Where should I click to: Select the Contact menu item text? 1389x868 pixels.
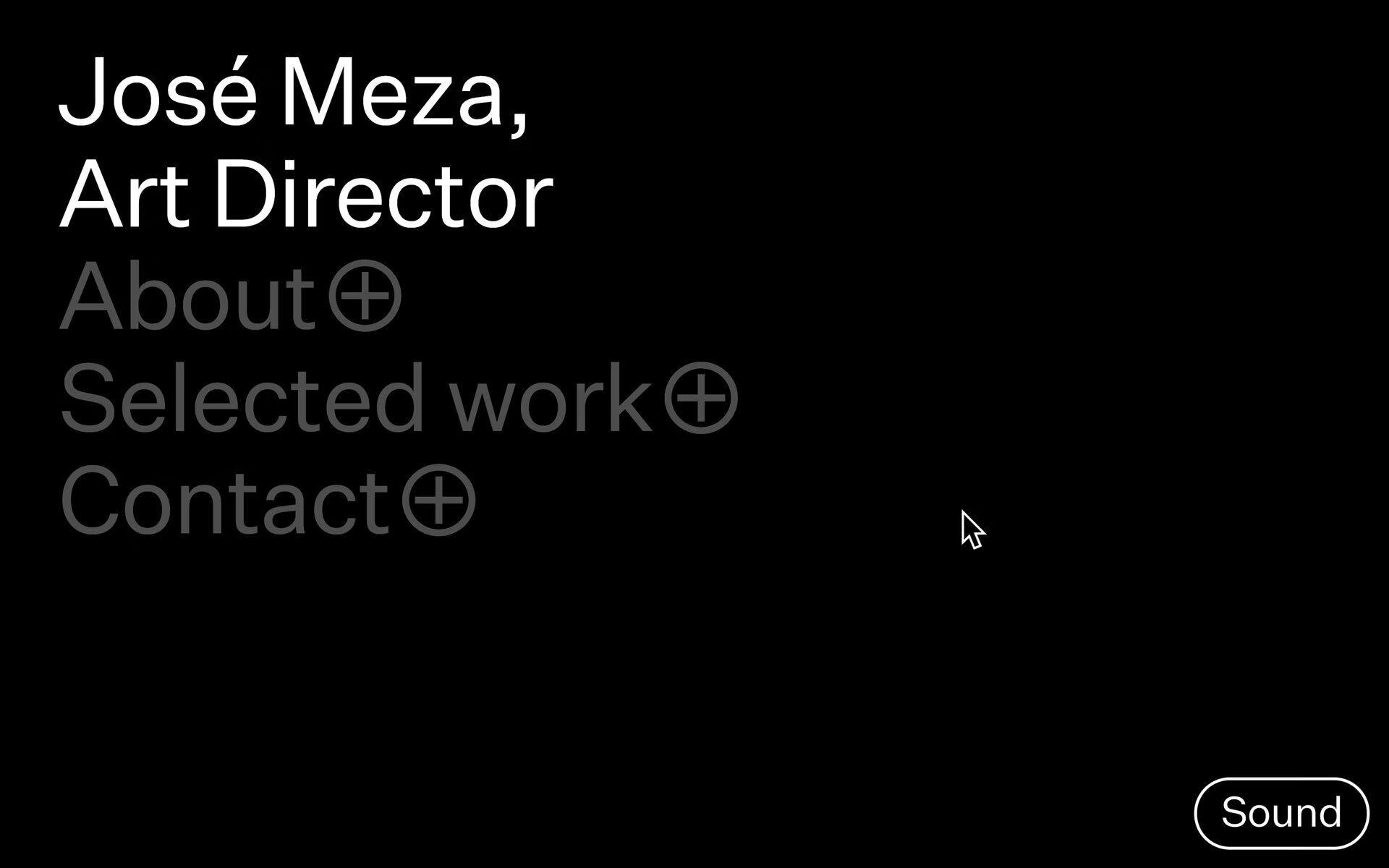pos(226,501)
